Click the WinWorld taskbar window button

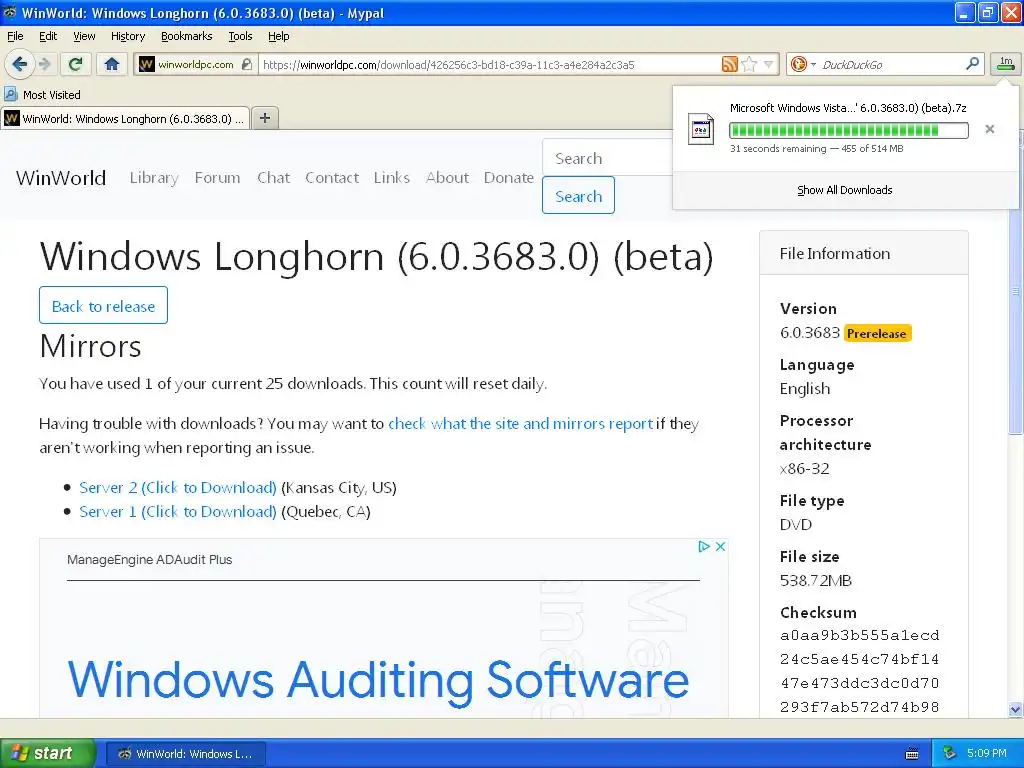click(x=185, y=754)
